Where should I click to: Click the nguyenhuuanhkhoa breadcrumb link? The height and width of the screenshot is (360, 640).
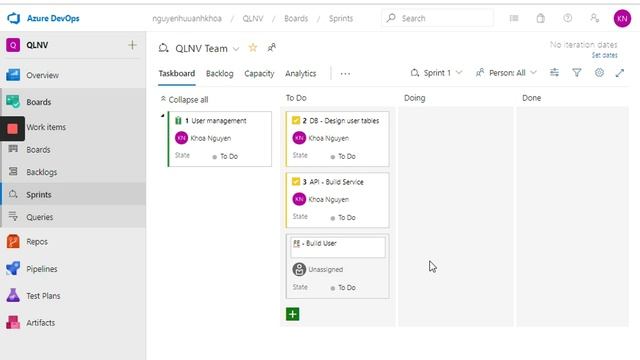pyautogui.click(x=187, y=18)
